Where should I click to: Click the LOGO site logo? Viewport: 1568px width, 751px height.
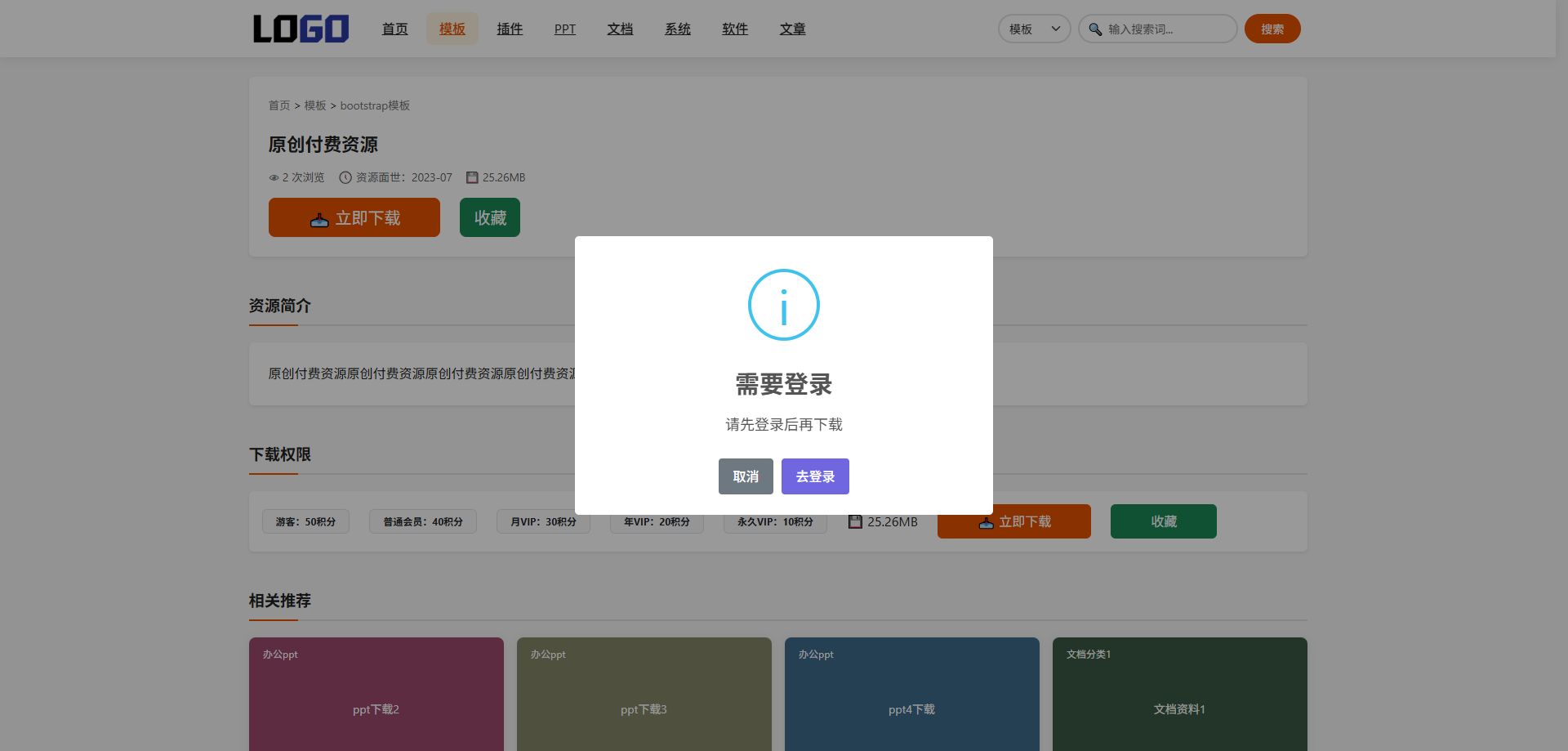click(x=301, y=29)
